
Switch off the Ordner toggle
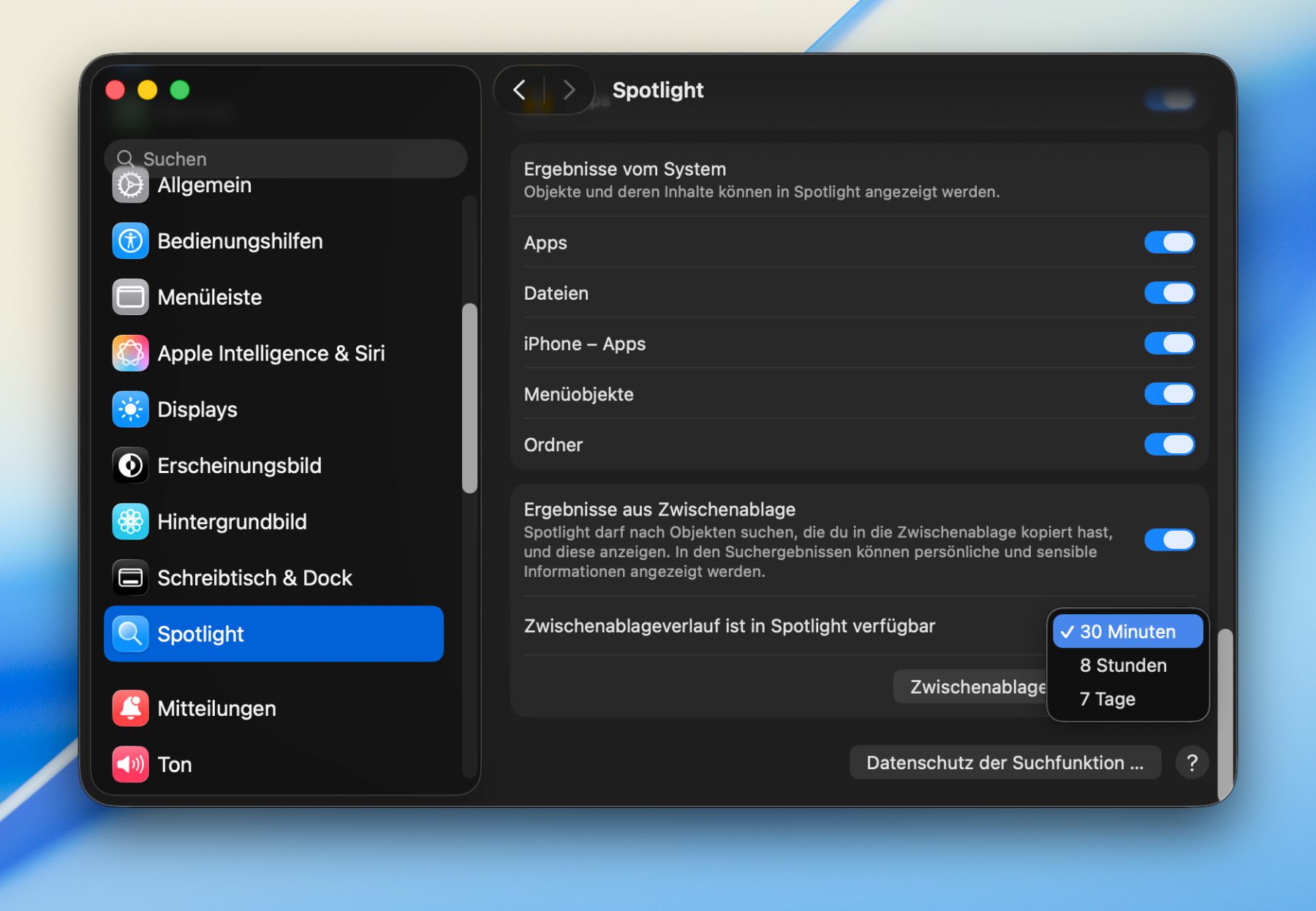coord(1168,445)
